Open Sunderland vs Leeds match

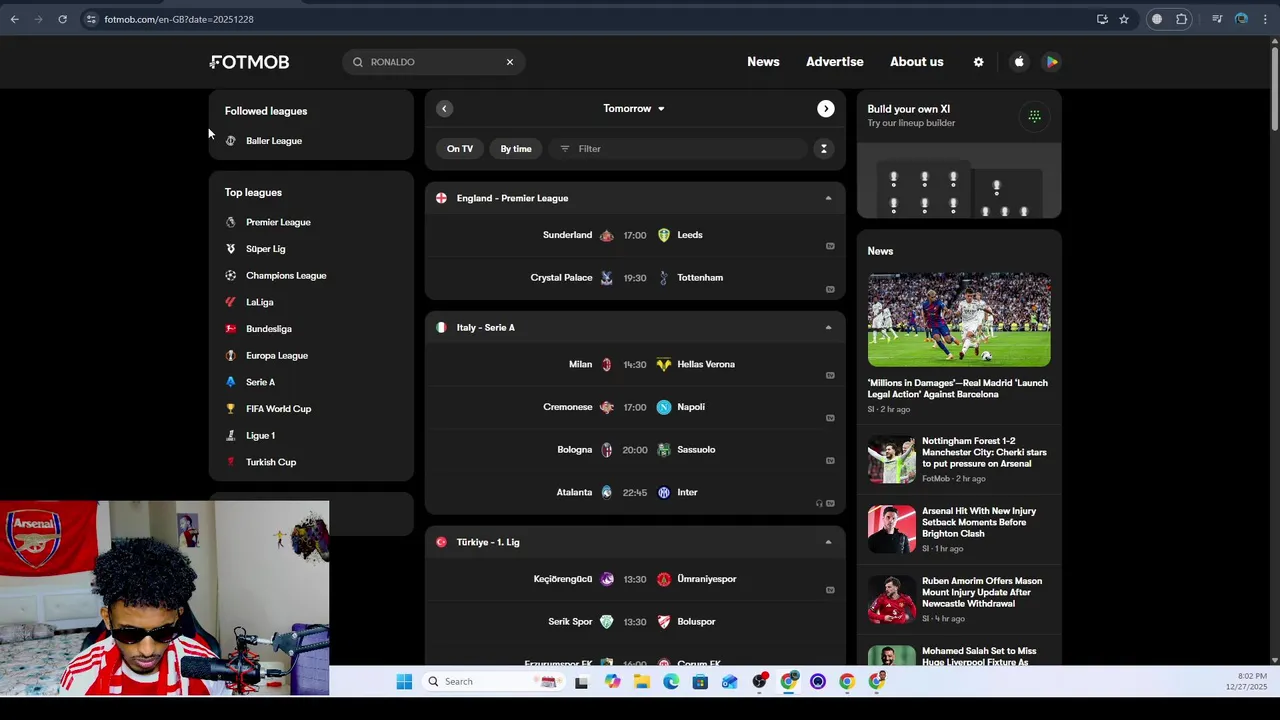pos(635,235)
